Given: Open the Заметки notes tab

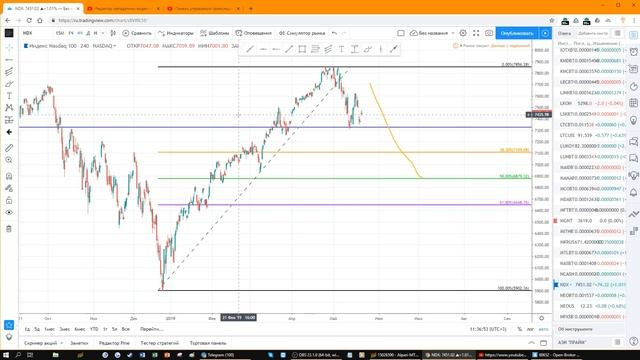Looking at the screenshot, I should pos(79,343).
